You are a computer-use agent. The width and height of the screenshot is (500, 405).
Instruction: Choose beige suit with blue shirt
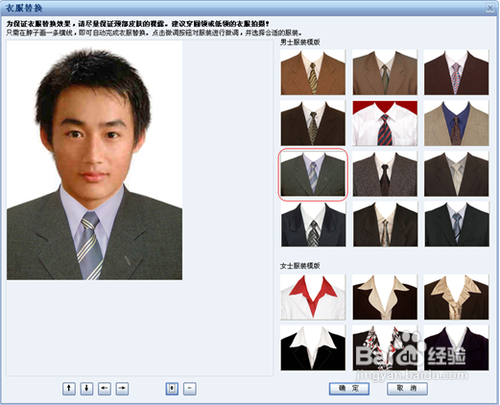pos(456,123)
